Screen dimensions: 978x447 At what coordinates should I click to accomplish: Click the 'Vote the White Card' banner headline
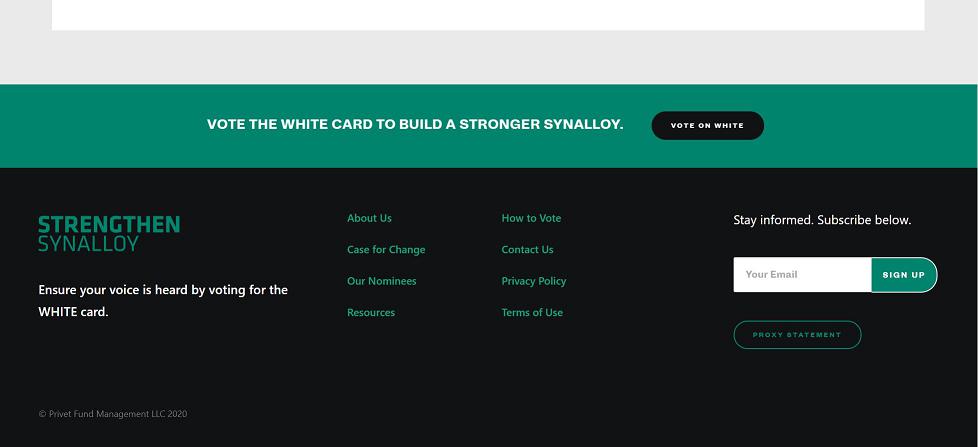click(415, 125)
